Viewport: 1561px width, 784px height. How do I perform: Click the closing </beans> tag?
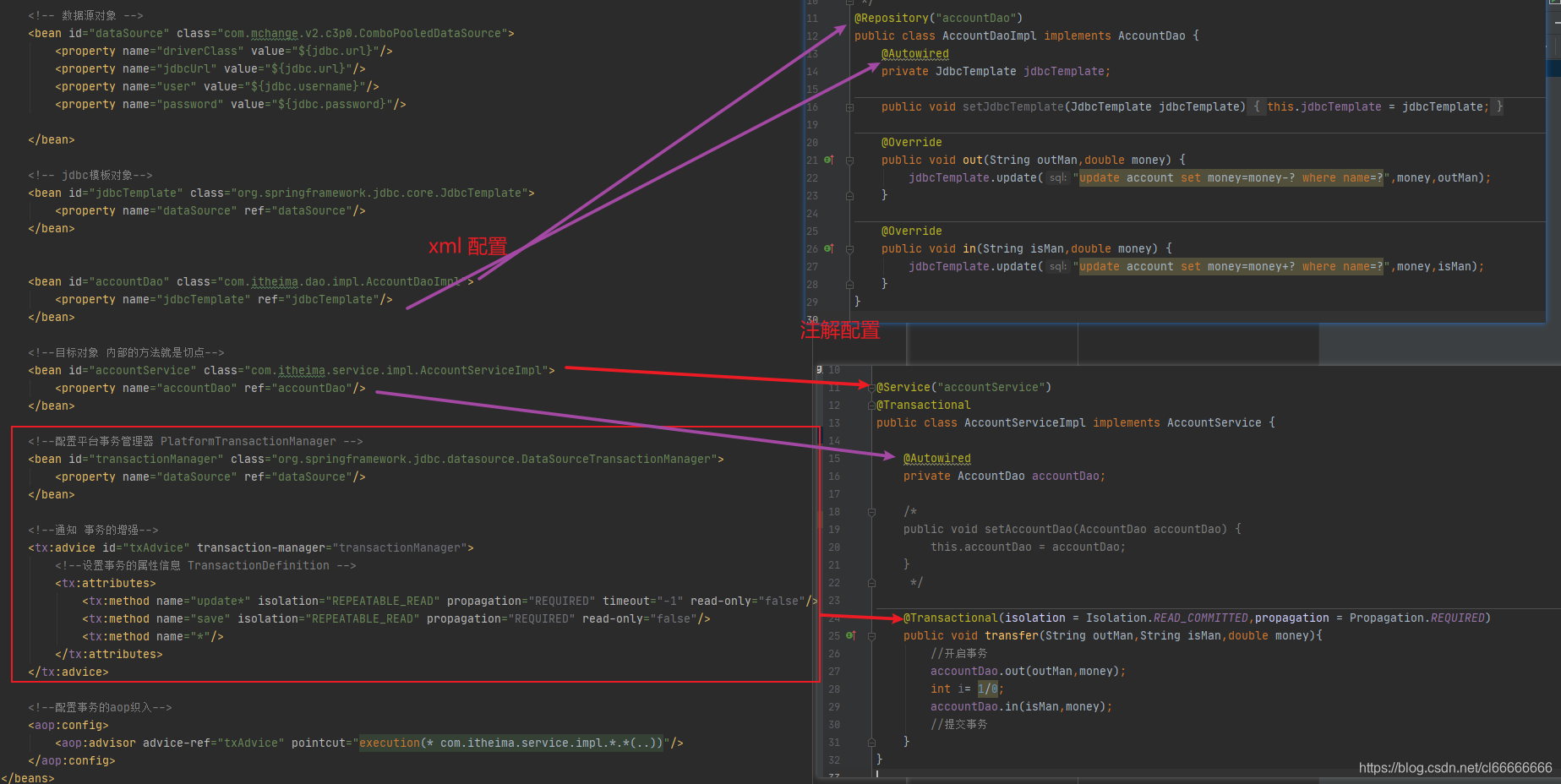[28, 778]
